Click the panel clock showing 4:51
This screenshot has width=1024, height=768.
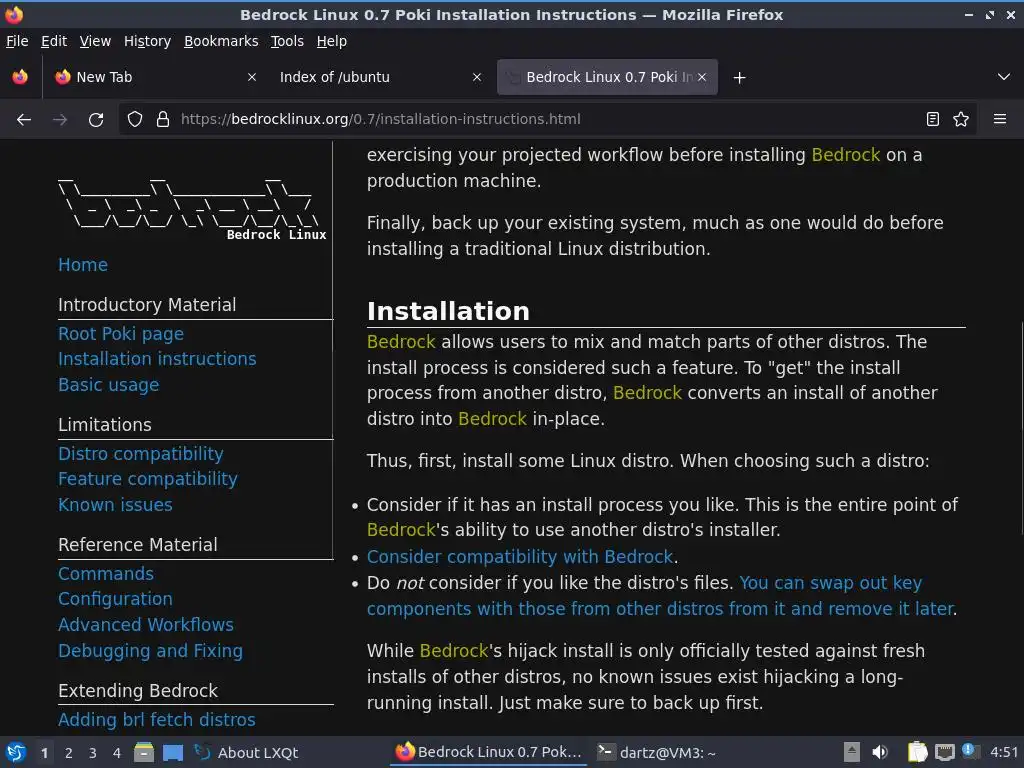1004,753
